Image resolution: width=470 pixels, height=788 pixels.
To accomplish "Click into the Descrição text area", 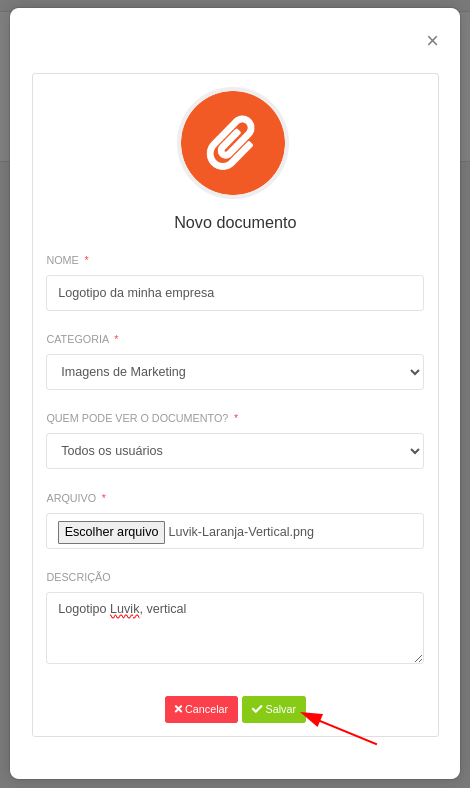I will pos(235,628).
